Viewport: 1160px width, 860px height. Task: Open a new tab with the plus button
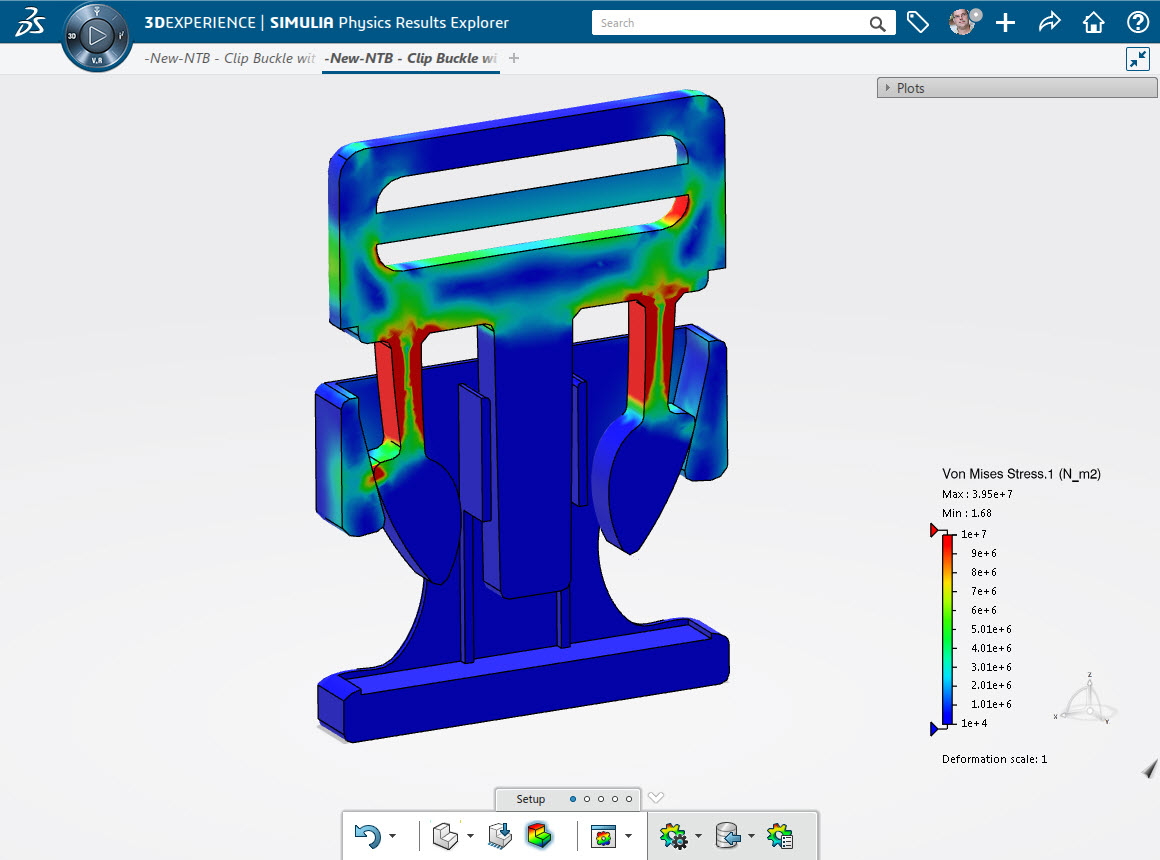[513, 58]
